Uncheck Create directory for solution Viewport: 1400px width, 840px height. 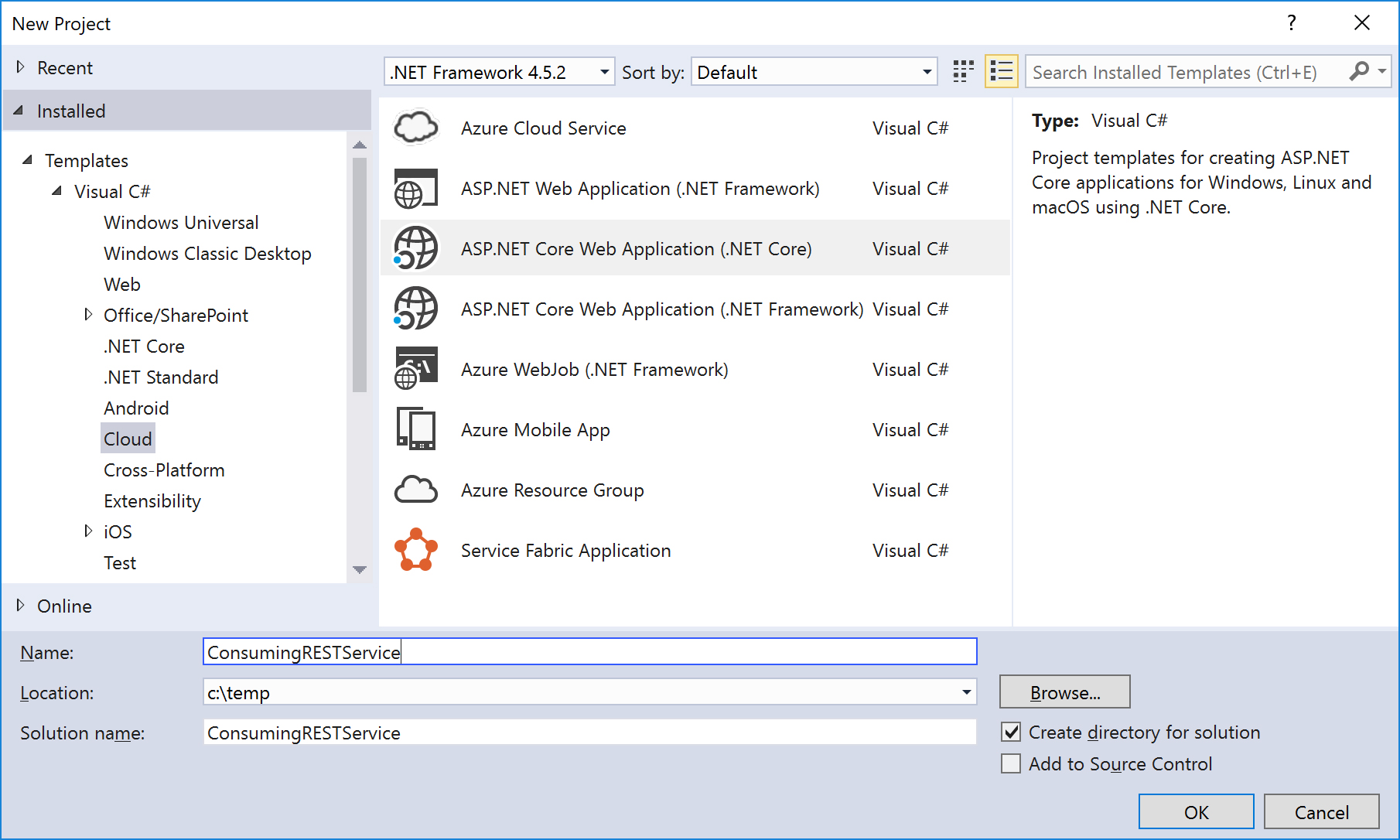[x=1011, y=732]
